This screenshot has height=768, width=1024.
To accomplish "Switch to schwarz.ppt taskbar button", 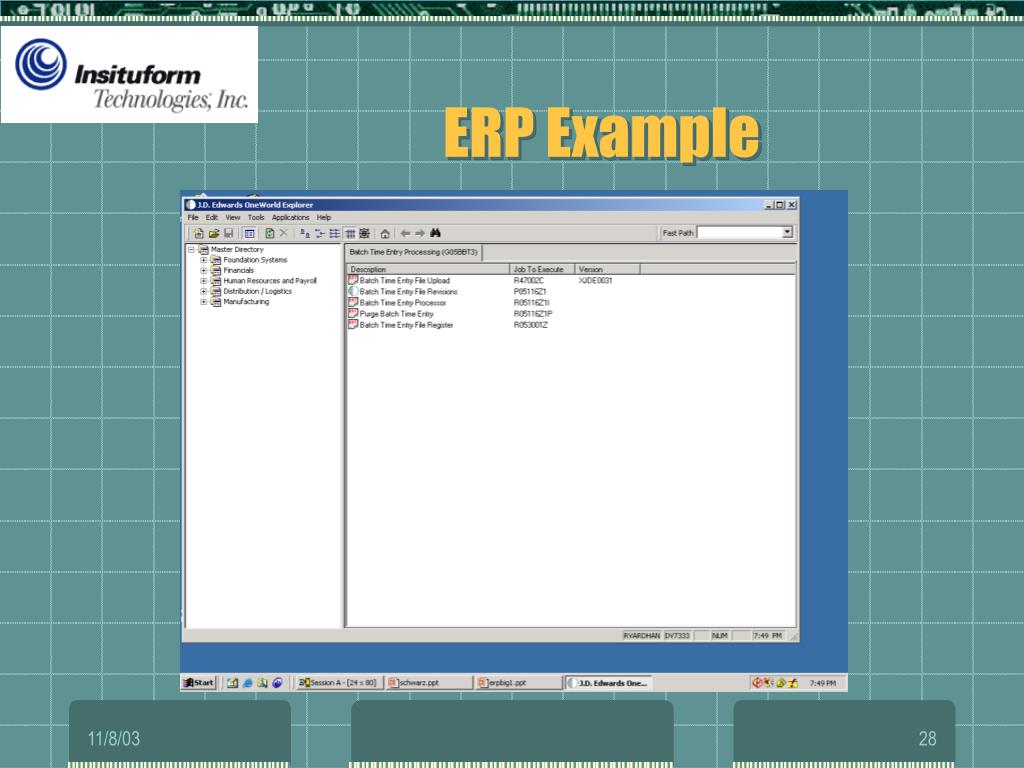I will [428, 682].
